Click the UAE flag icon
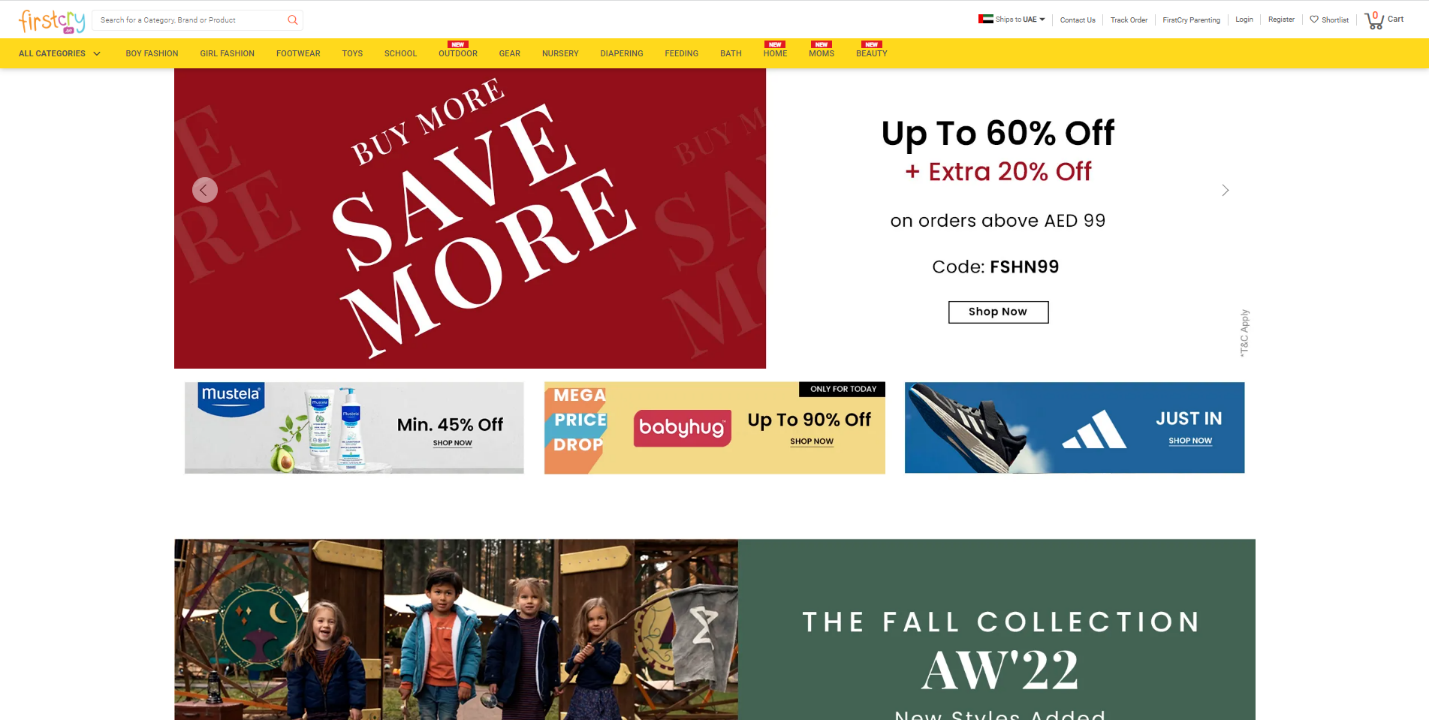1429x720 pixels. 985,19
